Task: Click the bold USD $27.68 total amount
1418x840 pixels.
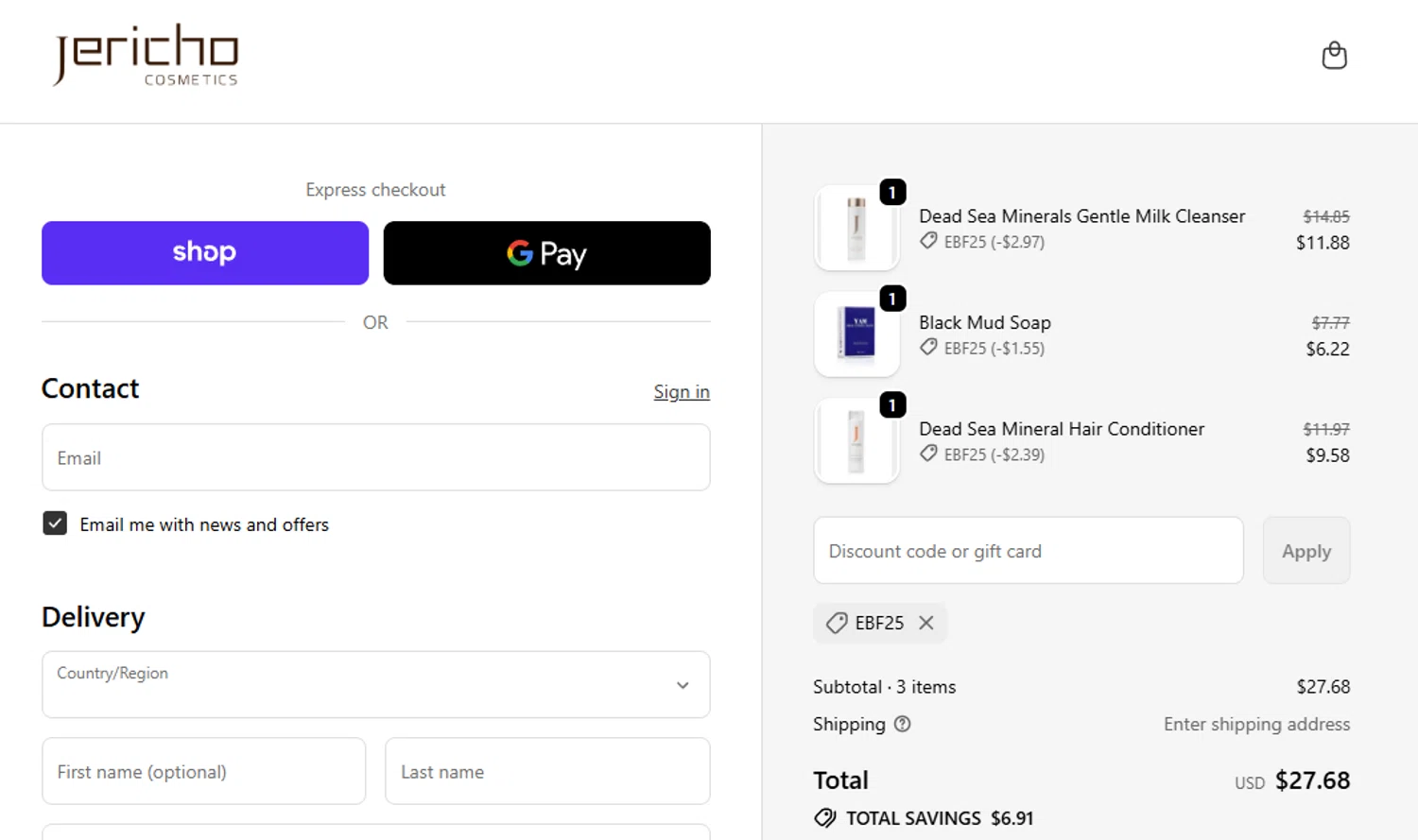Action: [x=1312, y=780]
